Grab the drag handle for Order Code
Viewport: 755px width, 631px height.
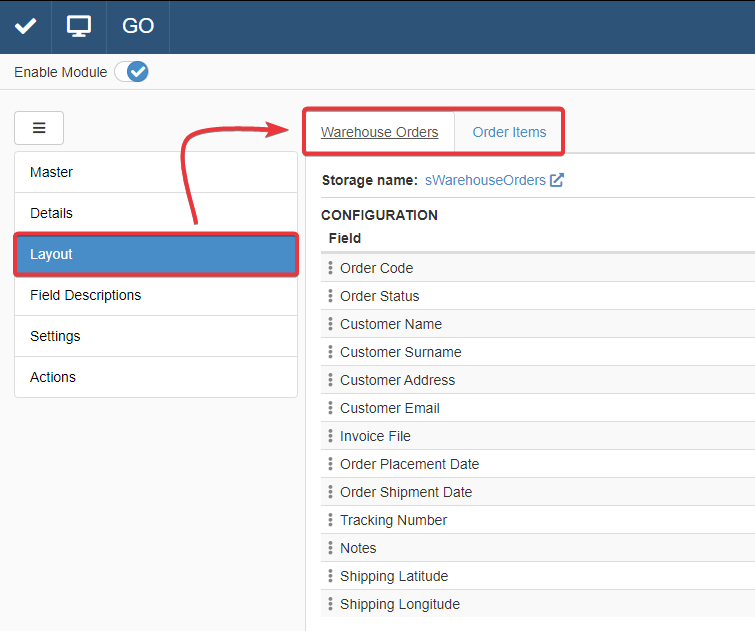coord(330,268)
